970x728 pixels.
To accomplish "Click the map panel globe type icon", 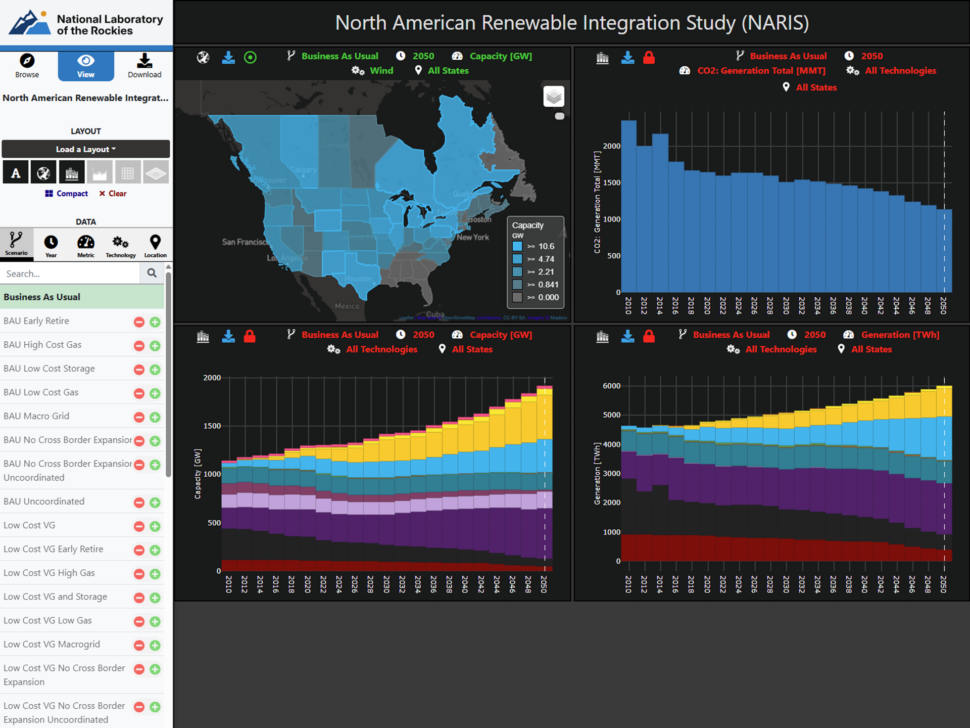I will pyautogui.click(x=203, y=58).
